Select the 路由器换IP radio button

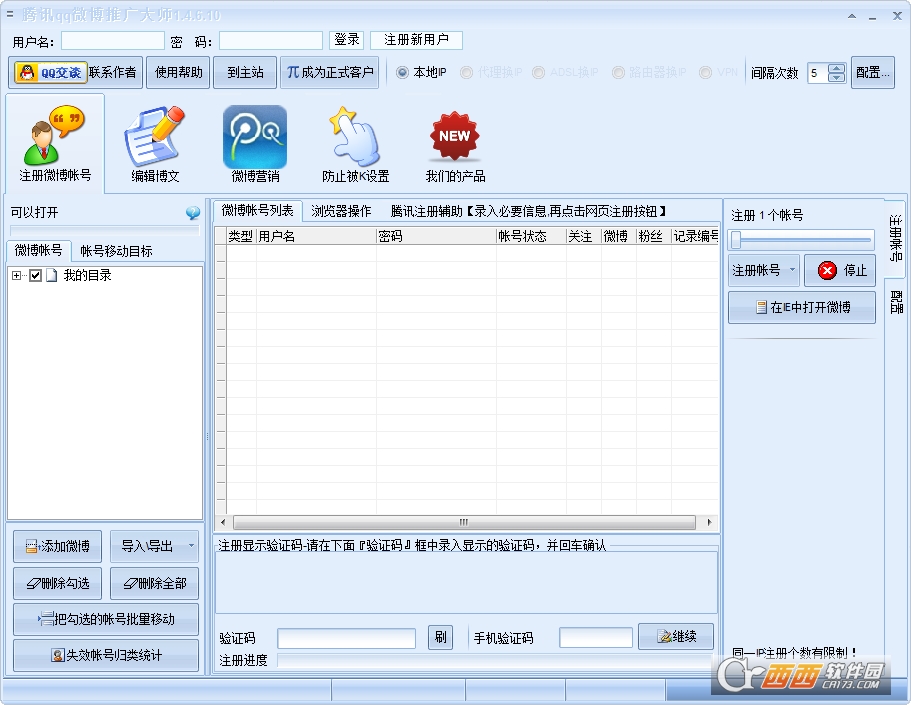pyautogui.click(x=618, y=73)
